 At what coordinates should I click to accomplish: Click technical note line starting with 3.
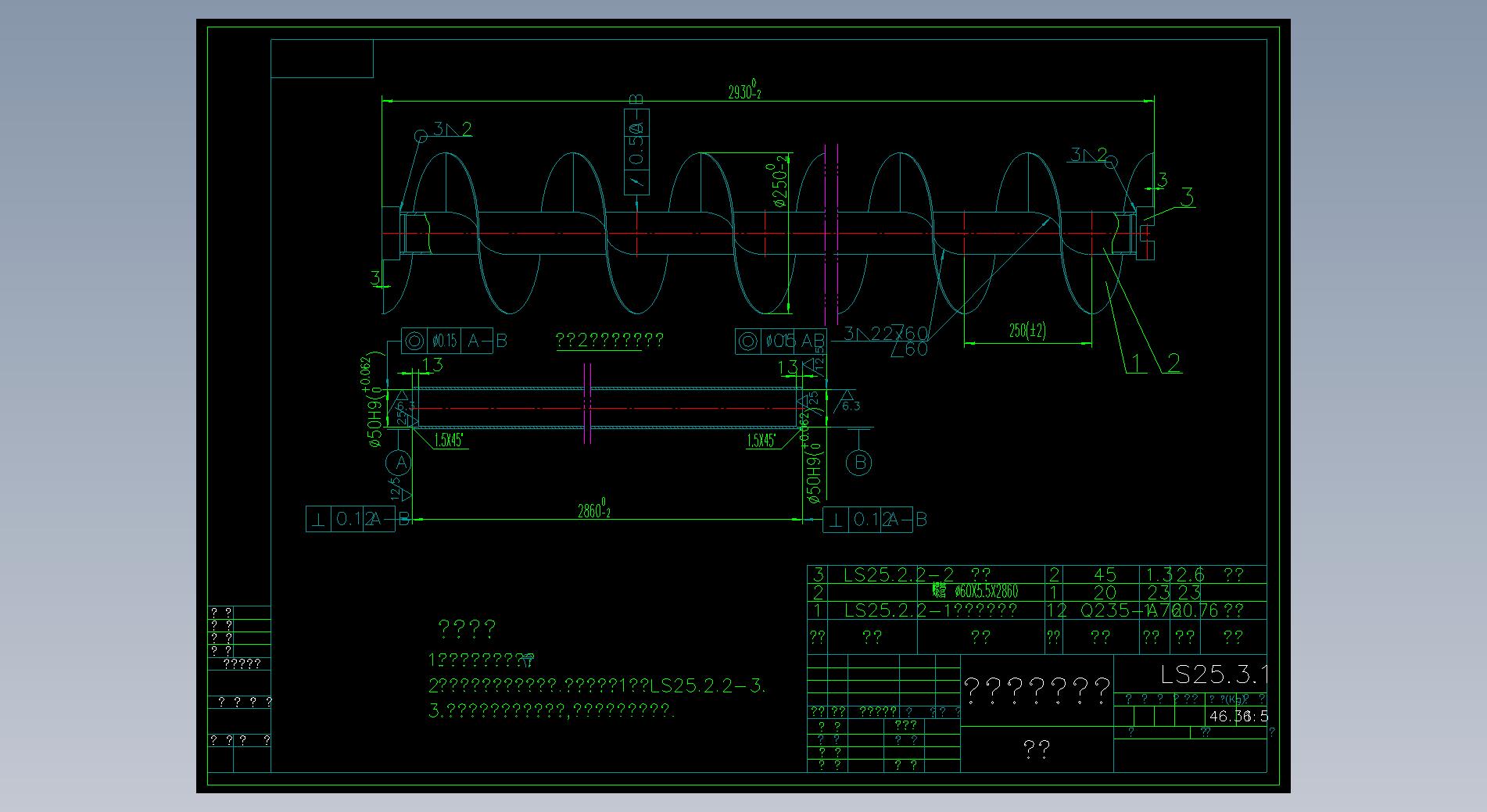550,710
